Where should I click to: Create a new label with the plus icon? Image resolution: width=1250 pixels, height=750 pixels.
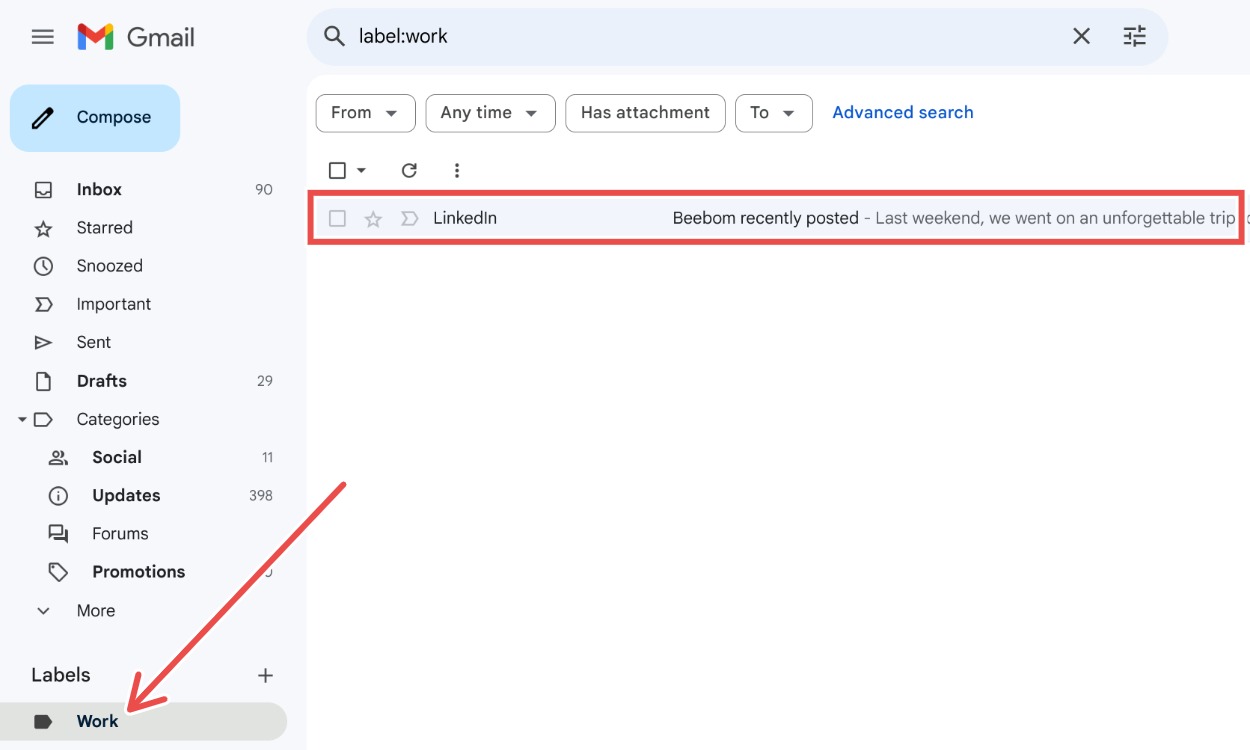point(265,675)
